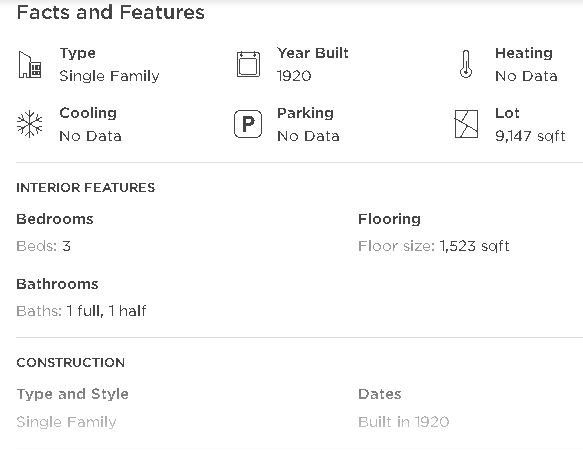
Task: Click the Baths: 1 full, 1 half entry
Action: 81,311
